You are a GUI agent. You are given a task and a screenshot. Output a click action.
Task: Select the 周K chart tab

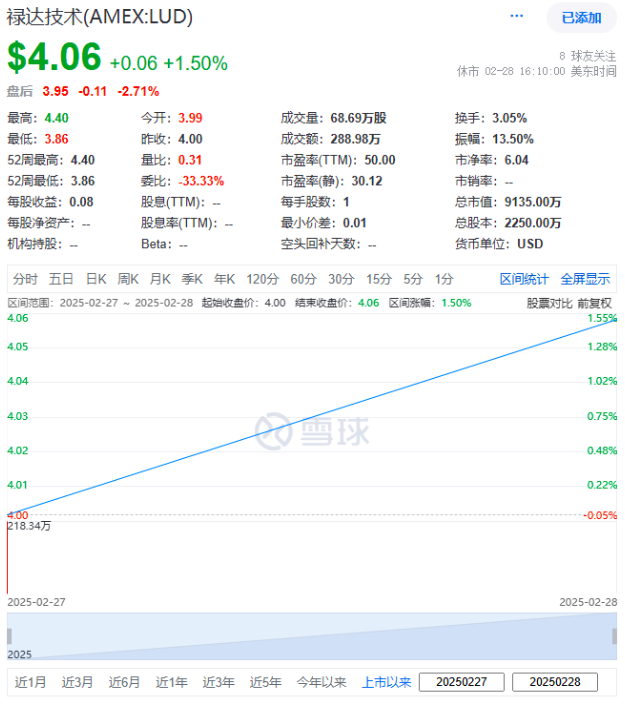click(x=128, y=279)
